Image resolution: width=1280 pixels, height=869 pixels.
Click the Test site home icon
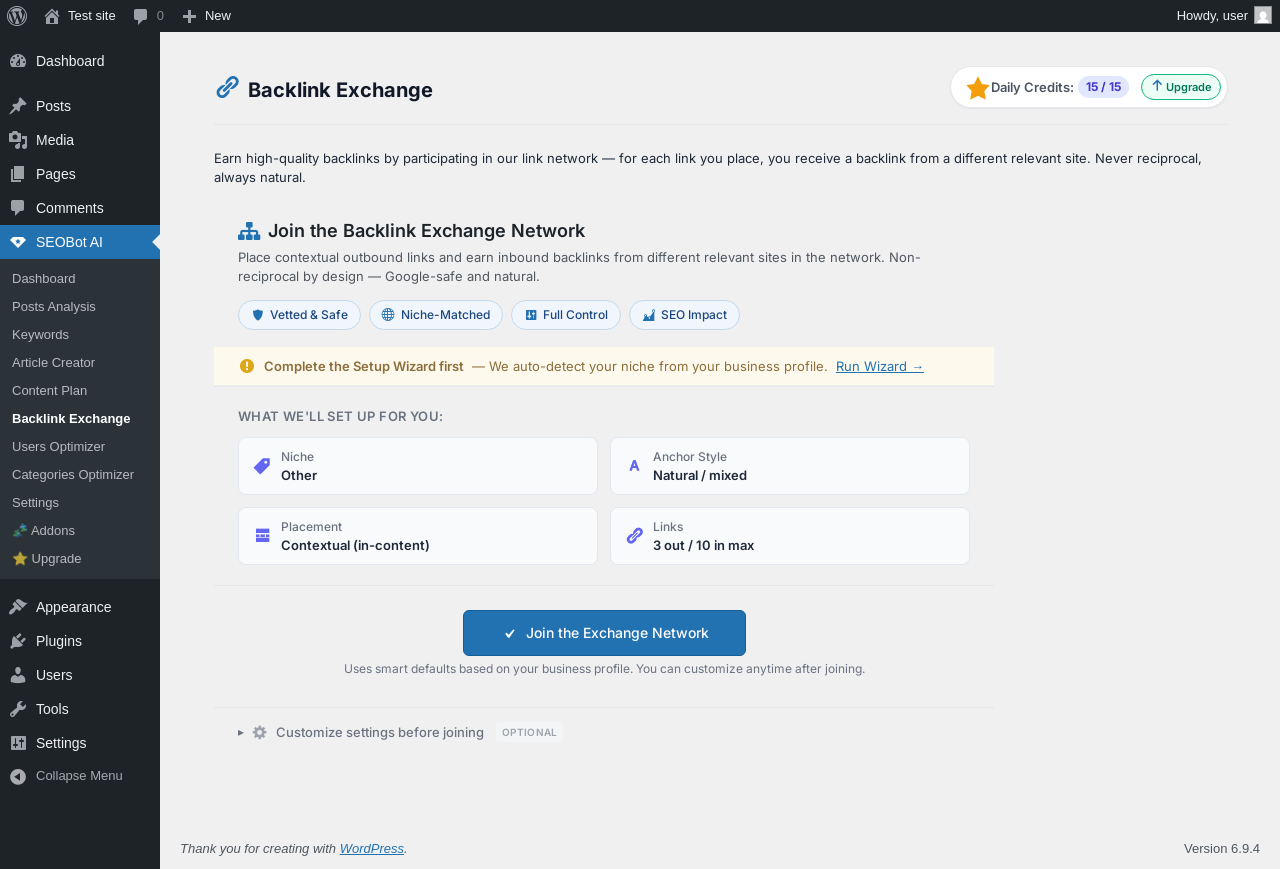pos(52,16)
